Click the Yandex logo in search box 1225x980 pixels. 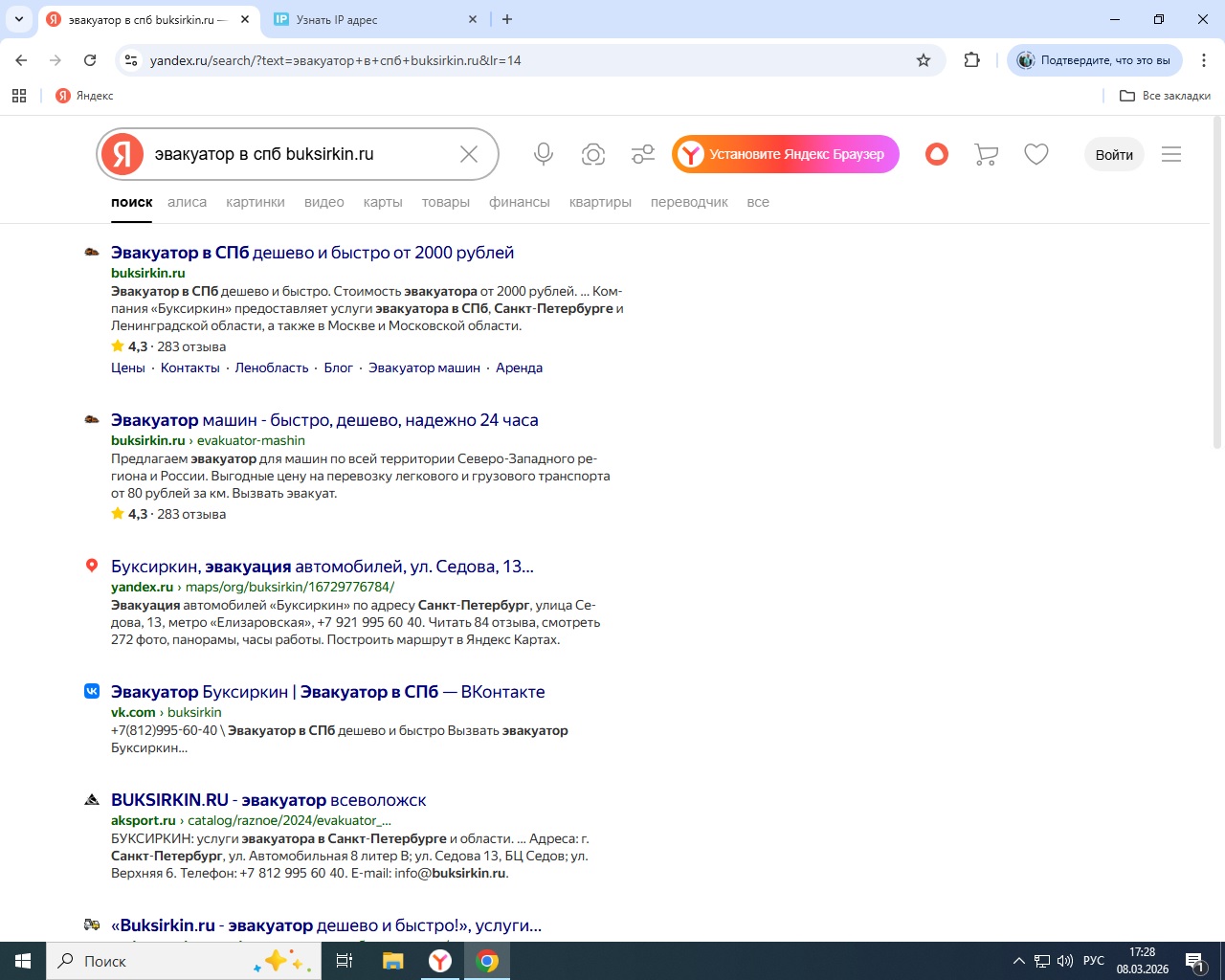(122, 154)
